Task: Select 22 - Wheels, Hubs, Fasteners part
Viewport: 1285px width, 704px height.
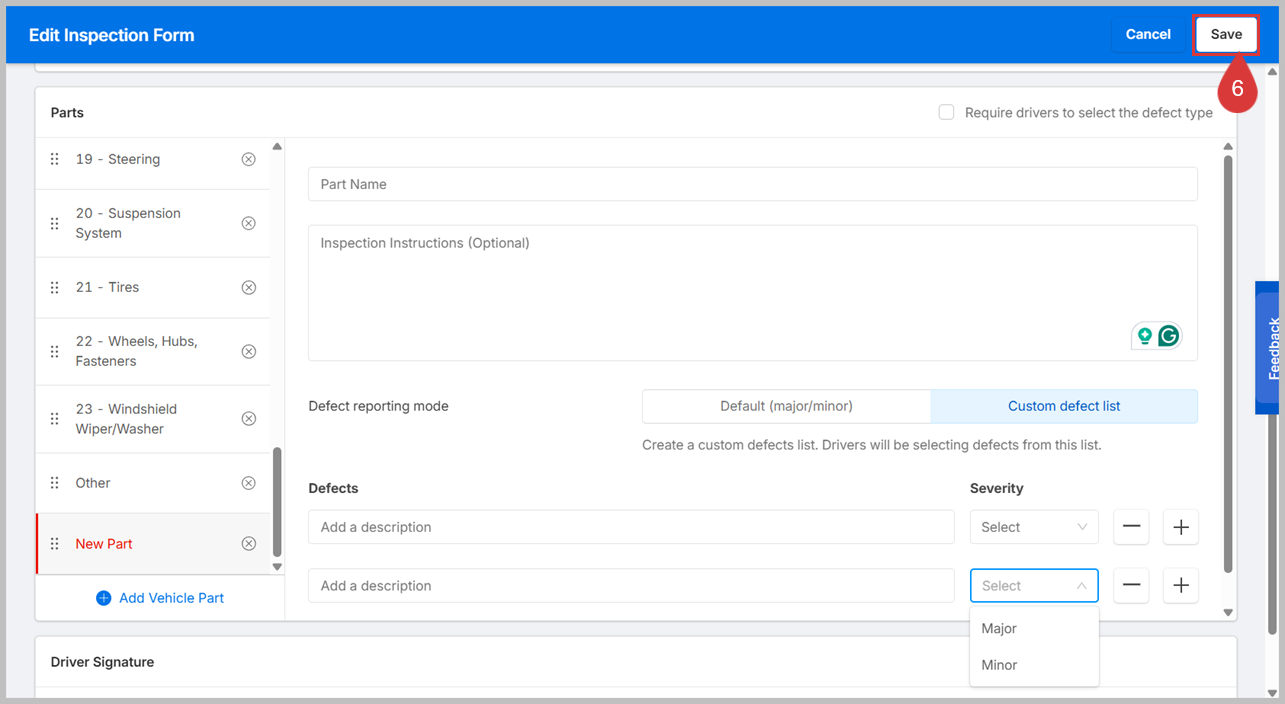Action: [153, 351]
